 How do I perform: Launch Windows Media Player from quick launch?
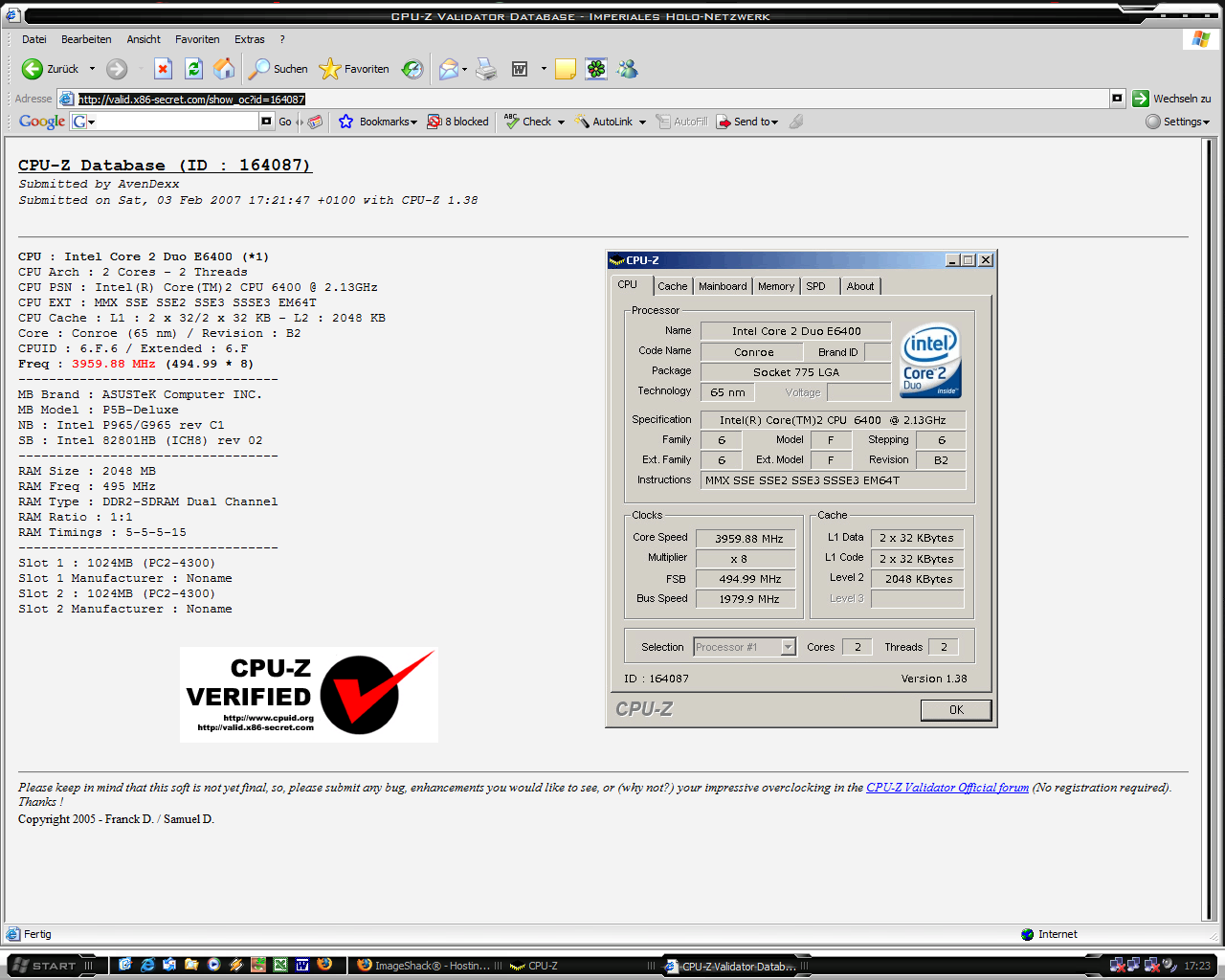coord(213,965)
